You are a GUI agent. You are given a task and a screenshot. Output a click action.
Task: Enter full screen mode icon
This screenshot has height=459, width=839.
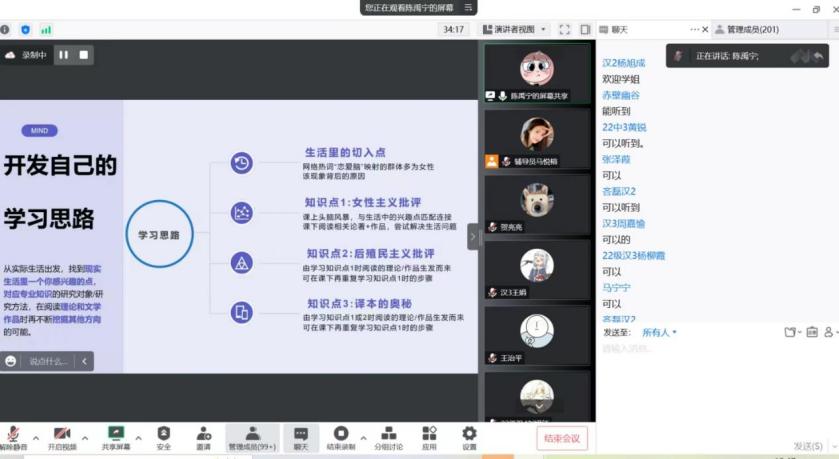[x=565, y=30]
